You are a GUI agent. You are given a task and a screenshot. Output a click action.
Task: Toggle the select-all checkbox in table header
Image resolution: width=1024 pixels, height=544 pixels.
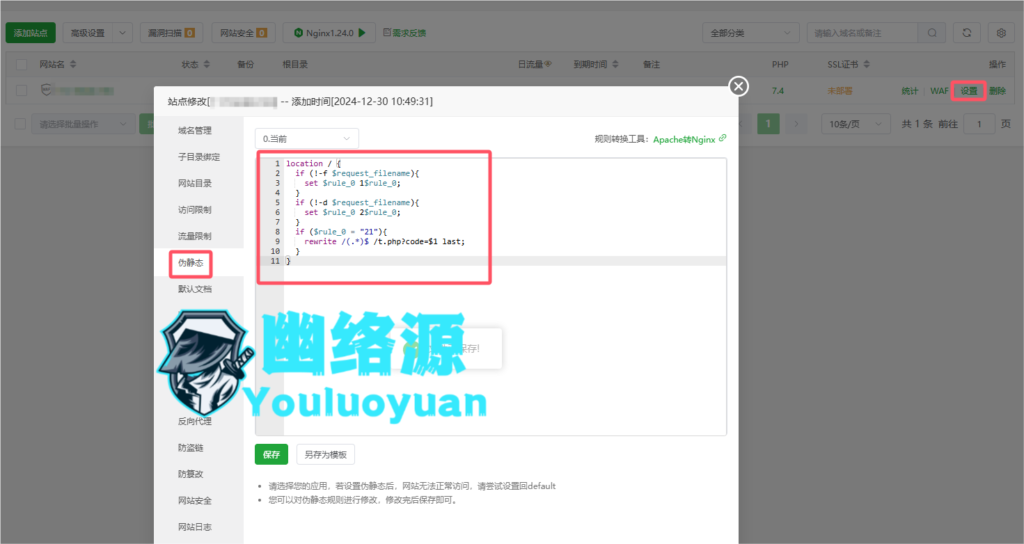[22, 65]
